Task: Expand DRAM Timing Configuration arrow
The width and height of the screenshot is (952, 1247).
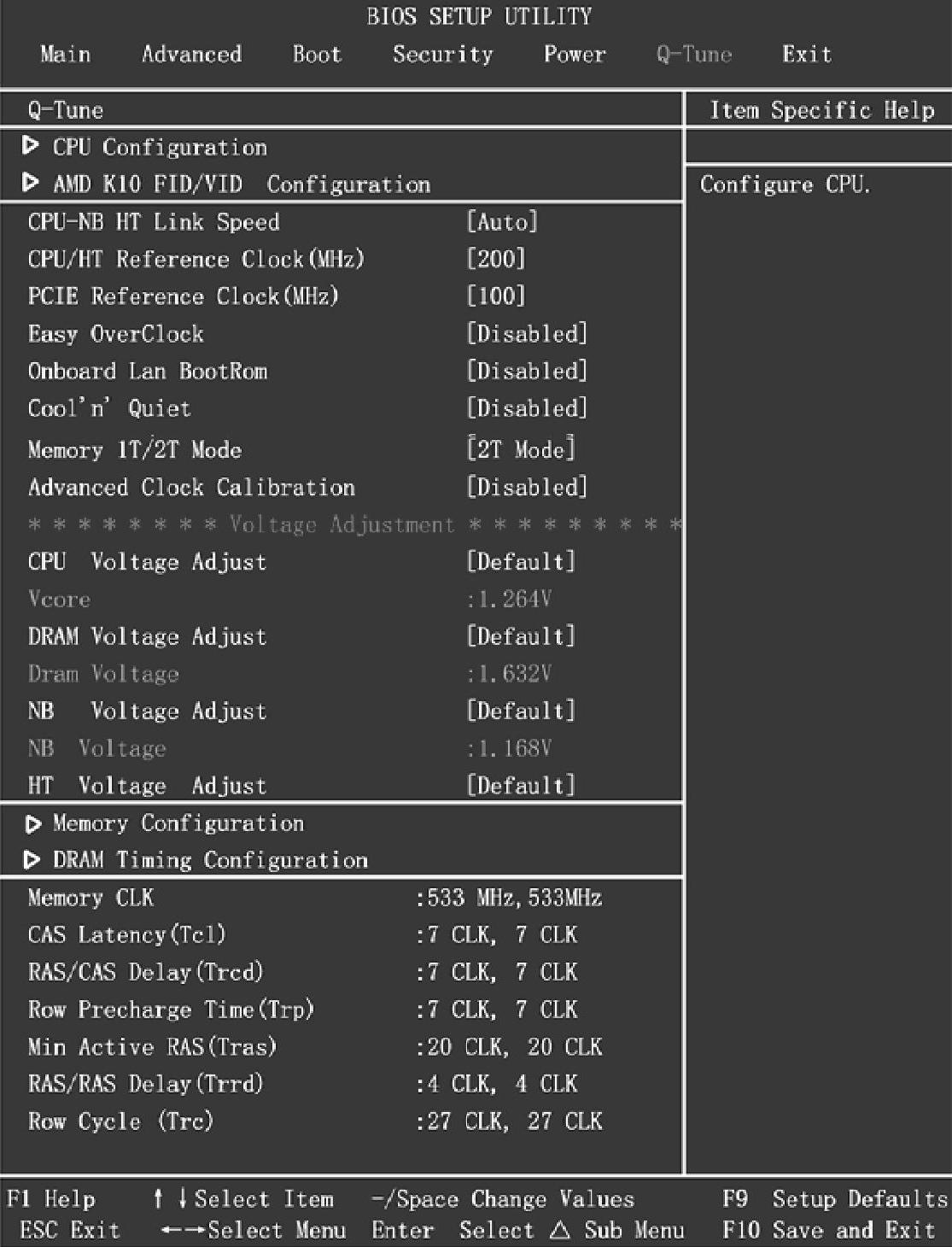Action: coord(32,860)
